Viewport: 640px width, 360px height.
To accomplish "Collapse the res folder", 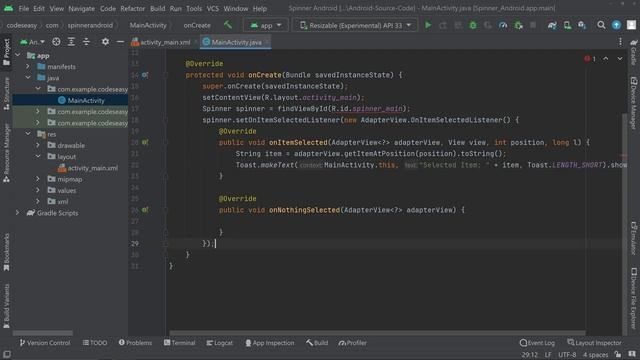I will [x=28, y=134].
